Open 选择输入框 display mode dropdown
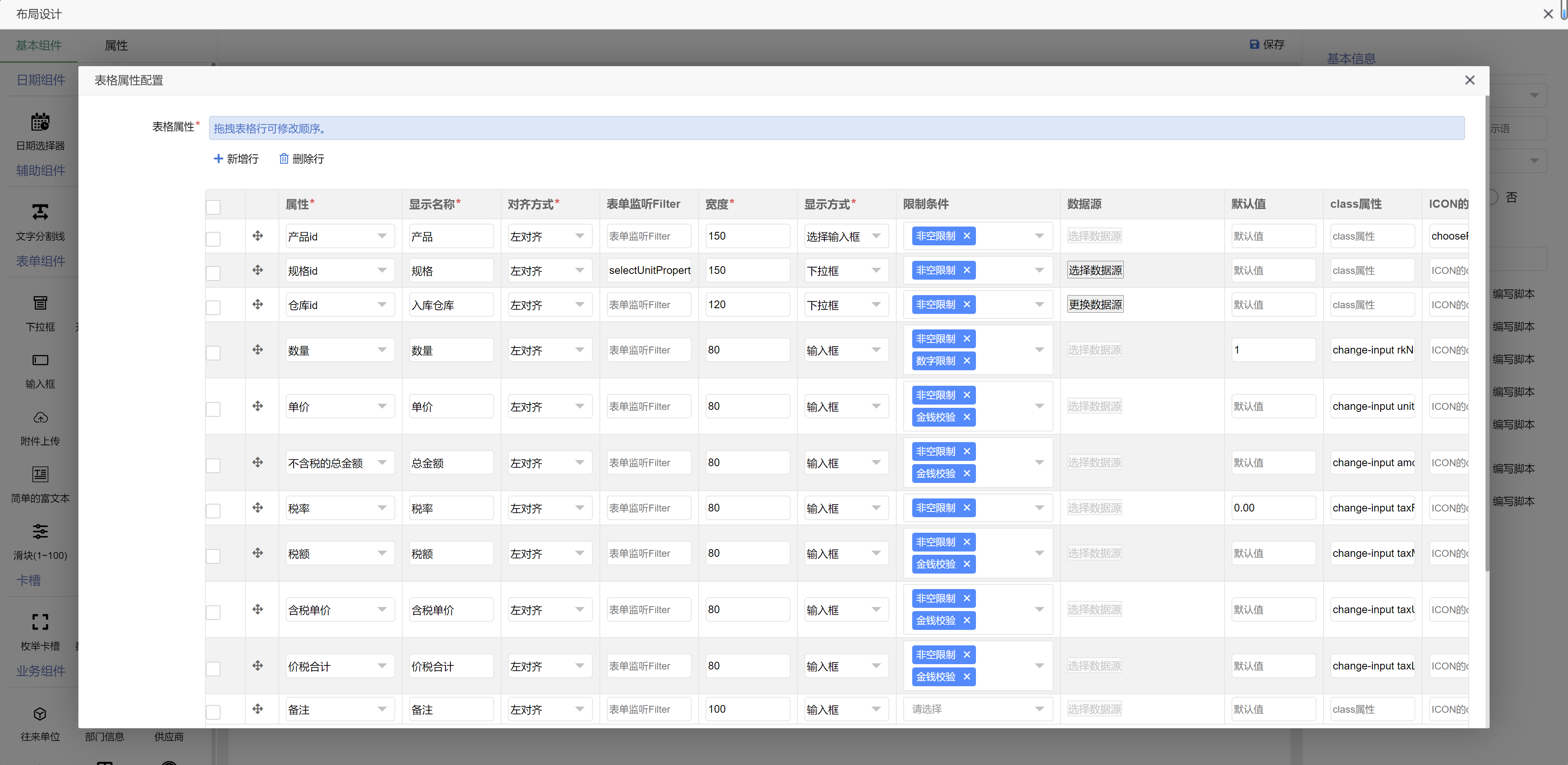Screen dimensions: 1568x765 point(846,236)
